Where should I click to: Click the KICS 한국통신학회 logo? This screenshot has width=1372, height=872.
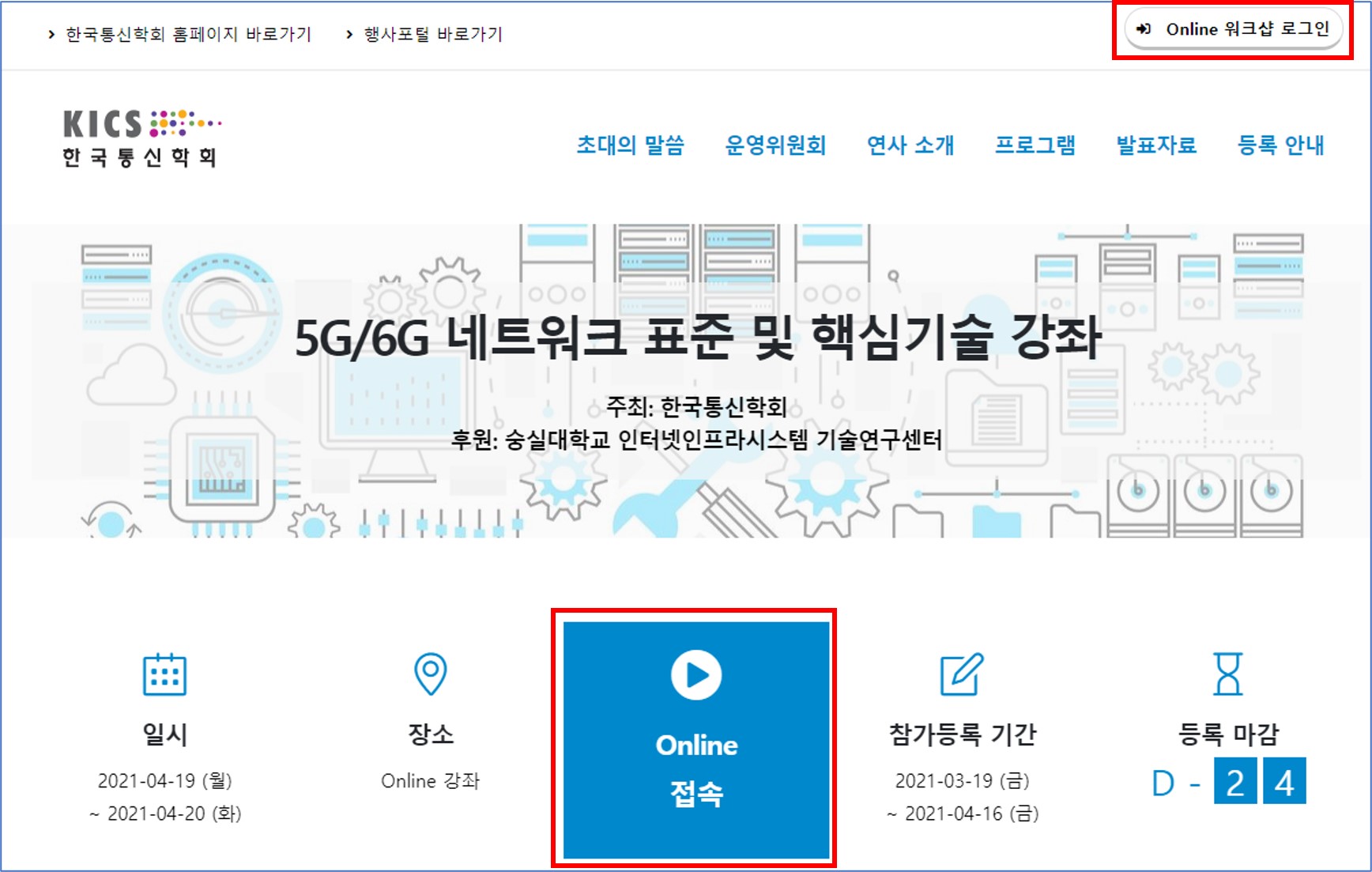pos(141,138)
